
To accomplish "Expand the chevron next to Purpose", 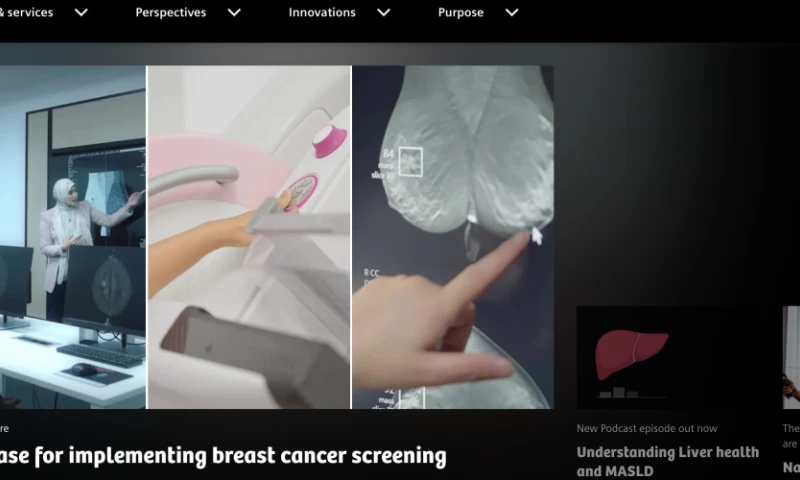I will [x=512, y=13].
